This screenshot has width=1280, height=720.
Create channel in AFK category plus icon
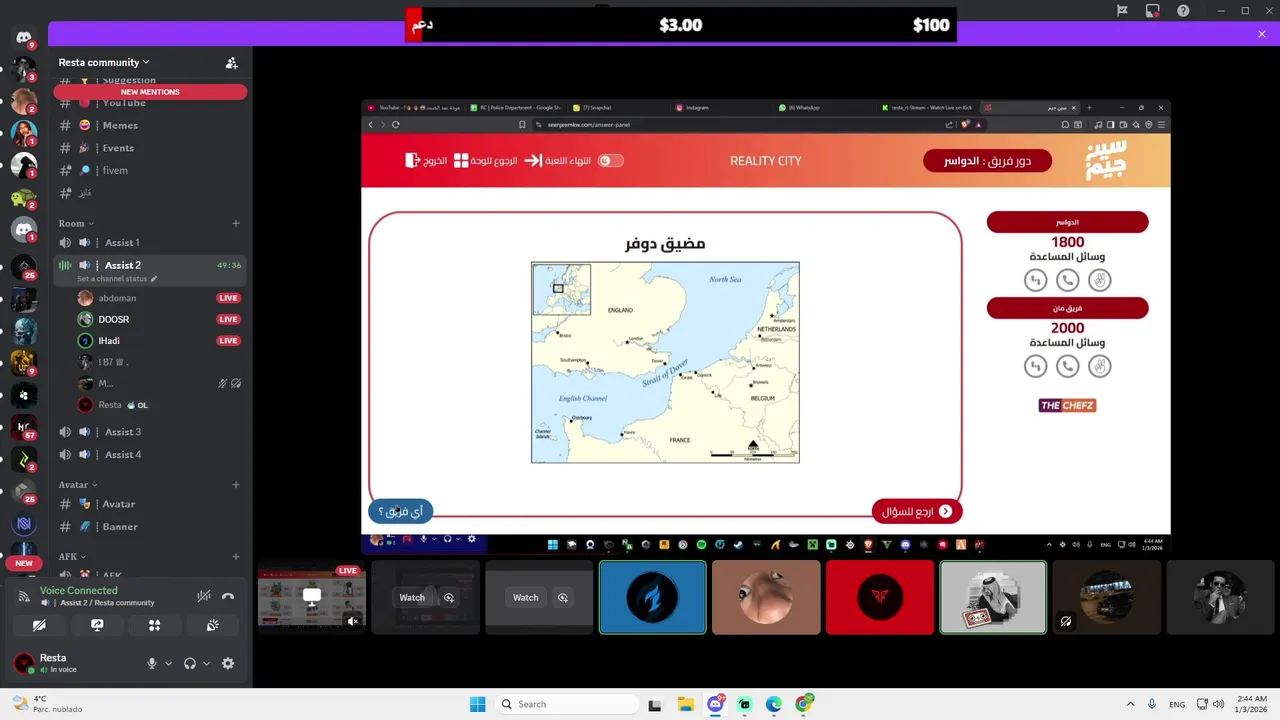click(236, 556)
